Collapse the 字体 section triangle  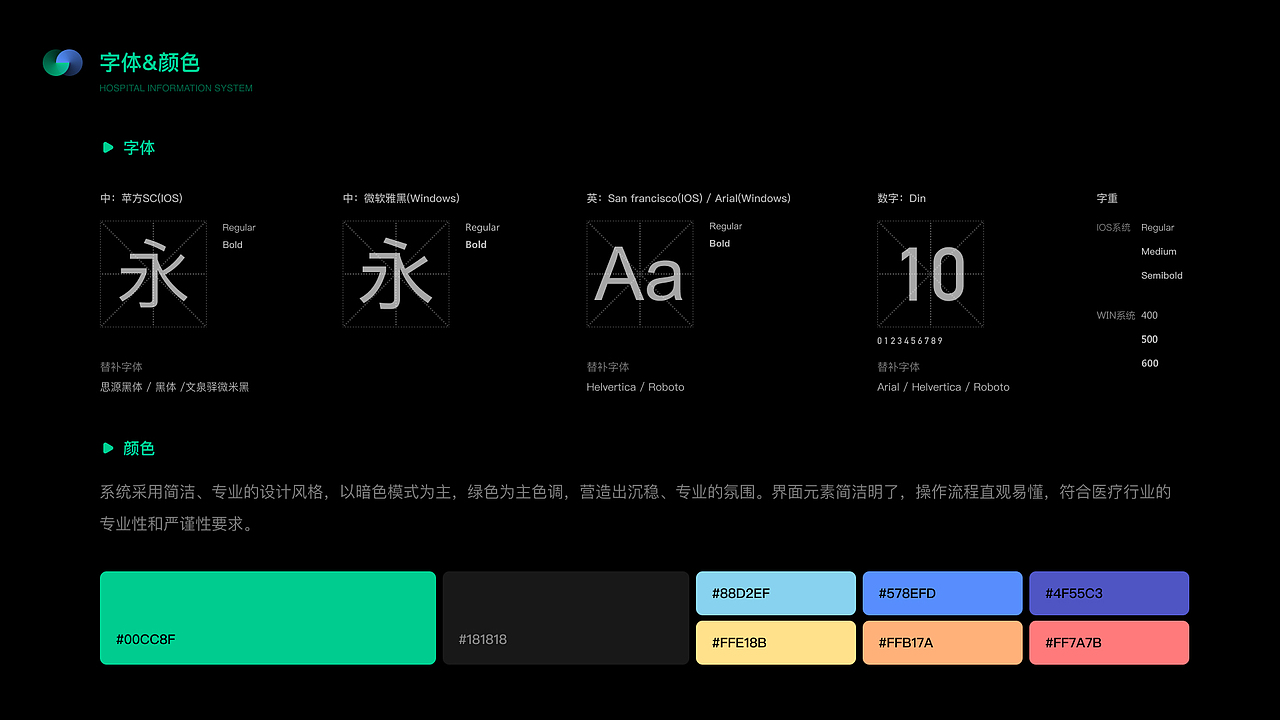pyautogui.click(x=109, y=147)
